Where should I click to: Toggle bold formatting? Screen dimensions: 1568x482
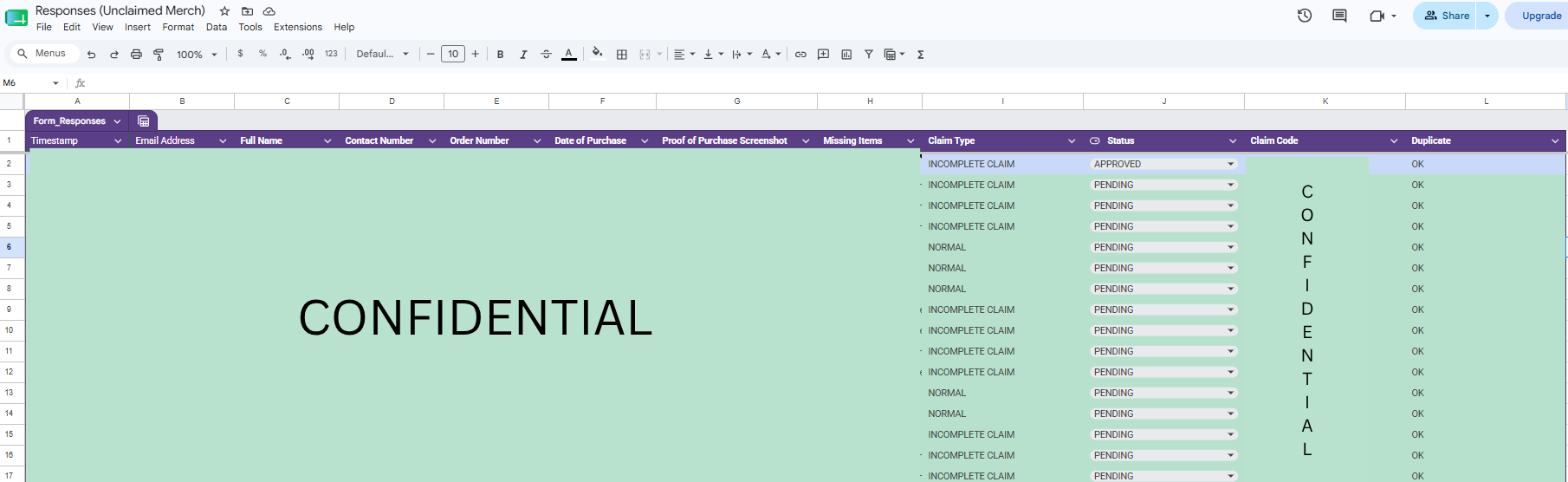tap(500, 54)
